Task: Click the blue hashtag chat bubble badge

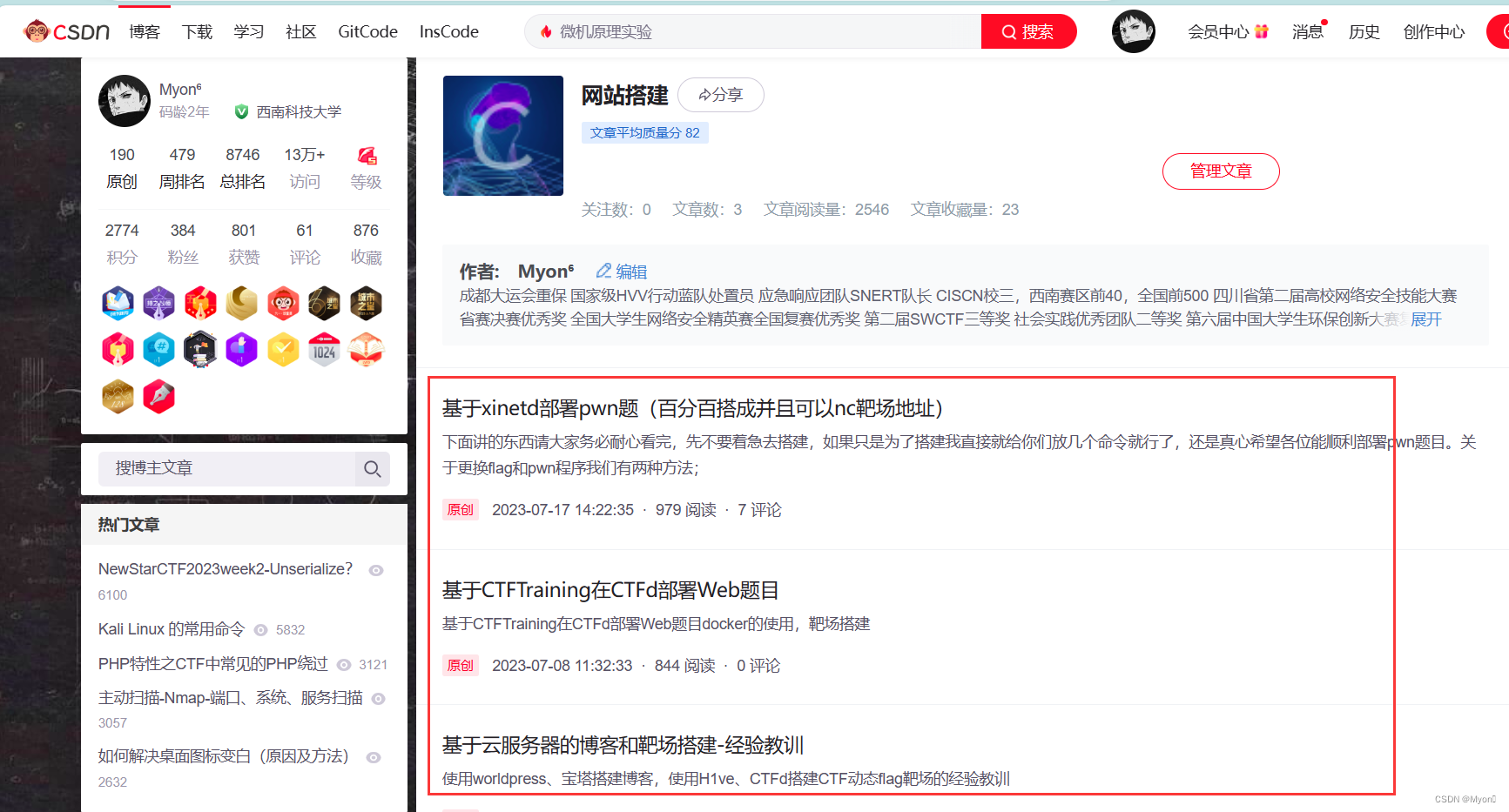Action: (158, 349)
